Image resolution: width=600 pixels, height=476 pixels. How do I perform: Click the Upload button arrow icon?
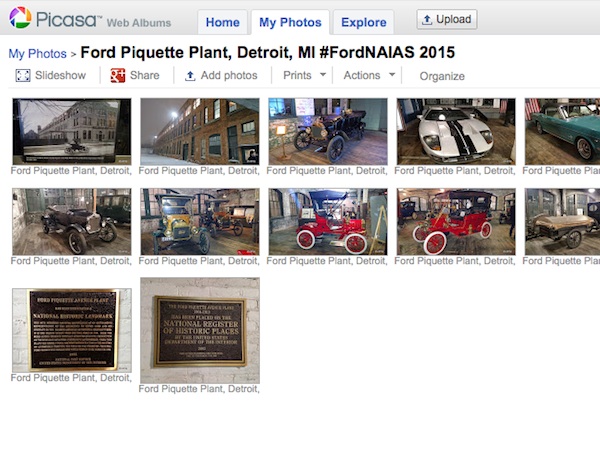click(x=427, y=20)
